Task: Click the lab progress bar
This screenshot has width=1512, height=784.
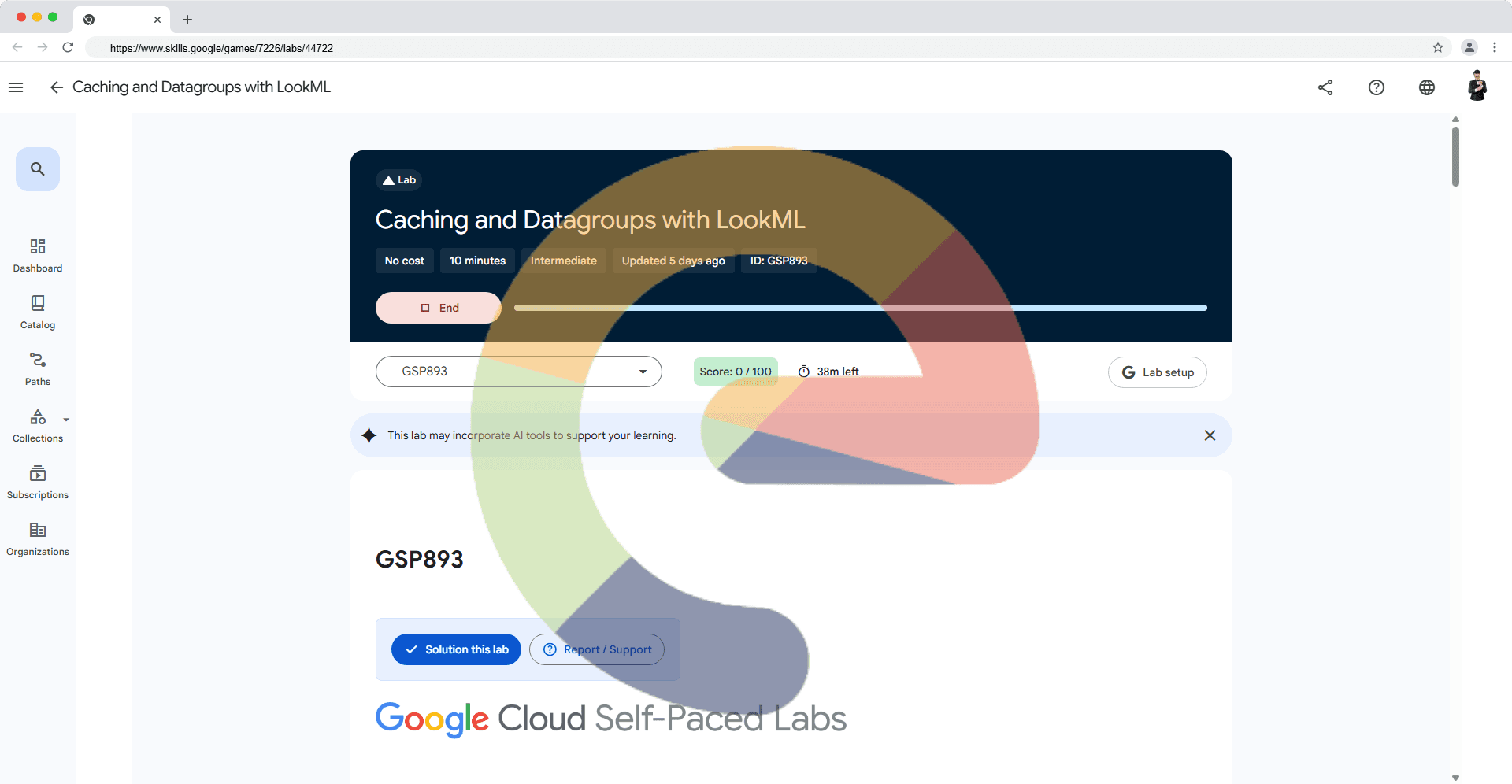Action: 861,308
